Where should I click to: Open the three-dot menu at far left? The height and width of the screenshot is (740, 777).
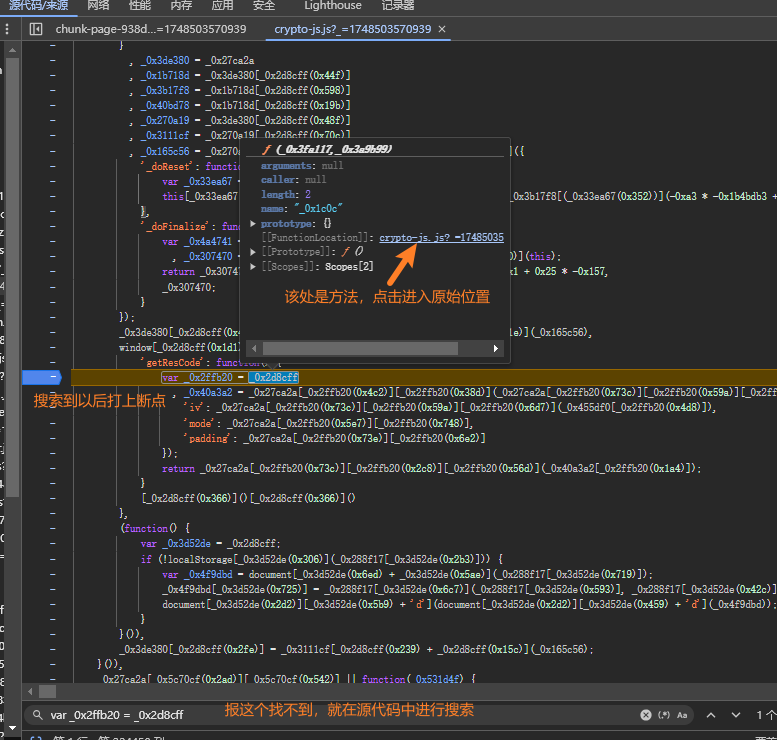coord(9,29)
